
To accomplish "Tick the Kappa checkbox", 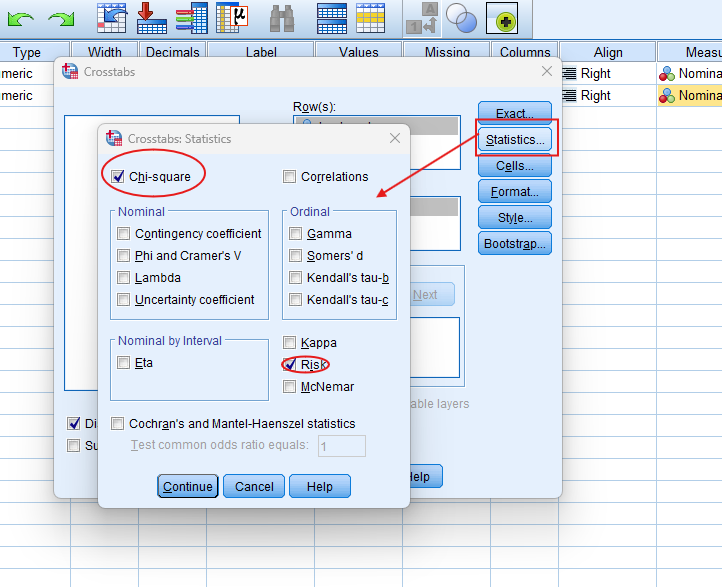I will 290,343.
